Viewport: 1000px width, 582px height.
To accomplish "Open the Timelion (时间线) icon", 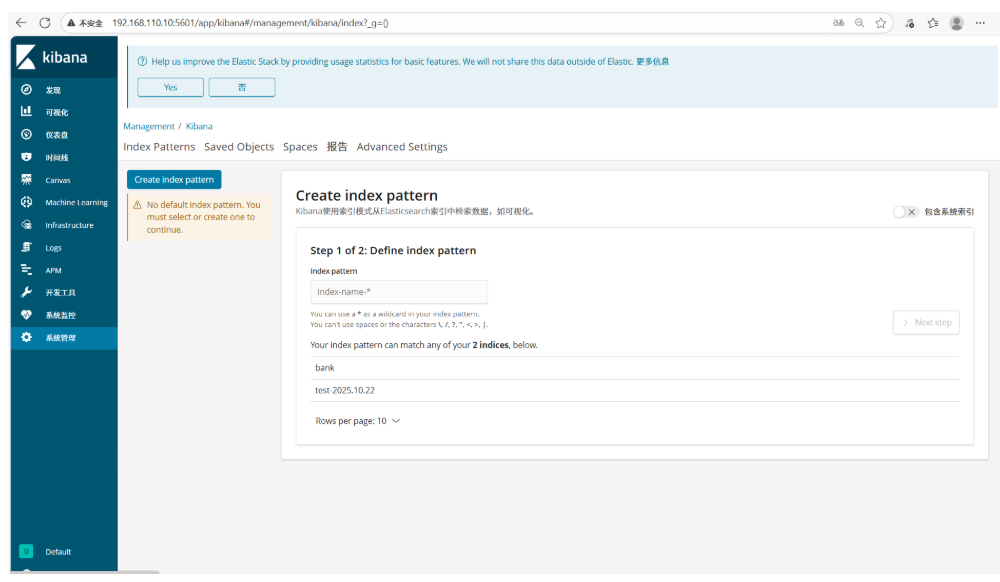I will [x=26, y=157].
